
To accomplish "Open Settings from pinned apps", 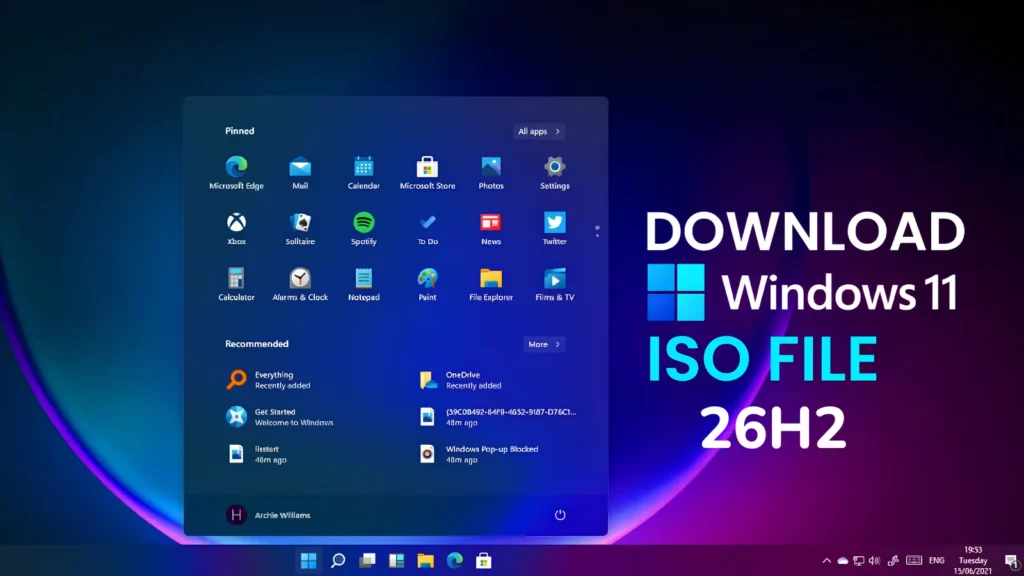I will point(554,173).
